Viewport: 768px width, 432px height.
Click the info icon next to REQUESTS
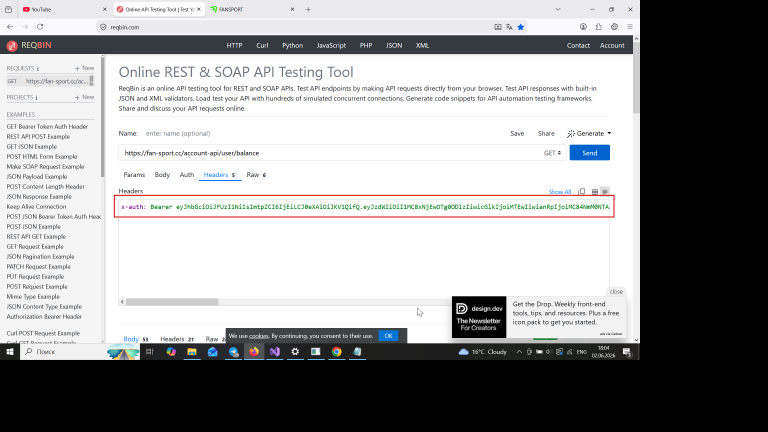[x=38, y=69]
